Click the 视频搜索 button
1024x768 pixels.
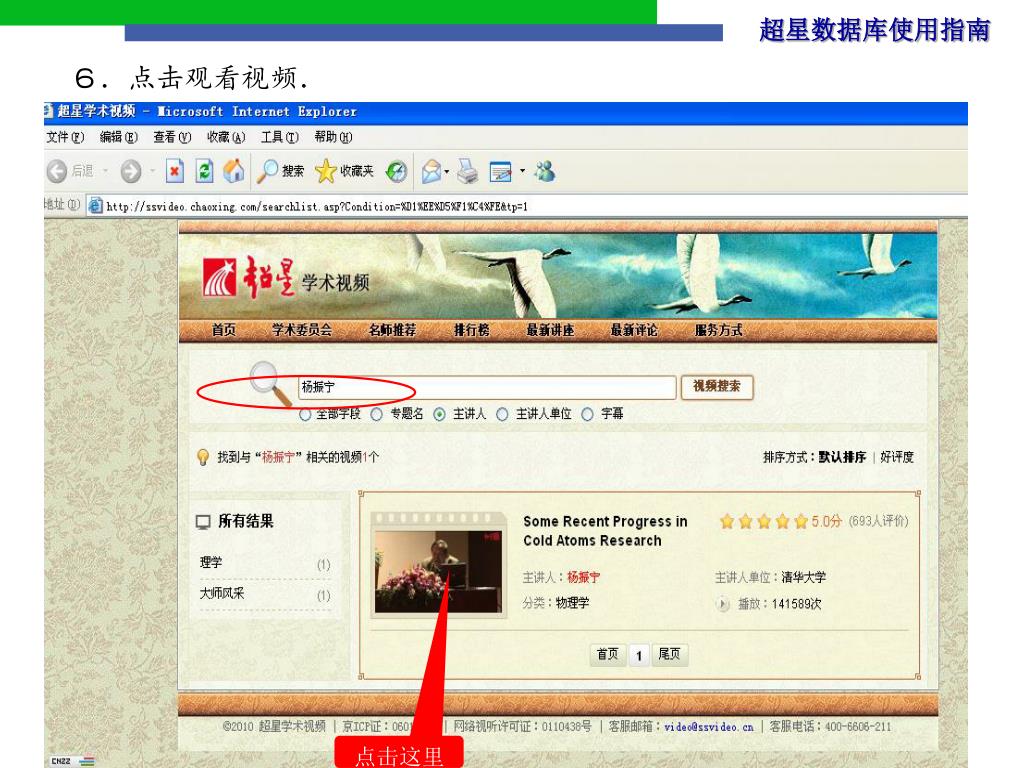tap(717, 387)
